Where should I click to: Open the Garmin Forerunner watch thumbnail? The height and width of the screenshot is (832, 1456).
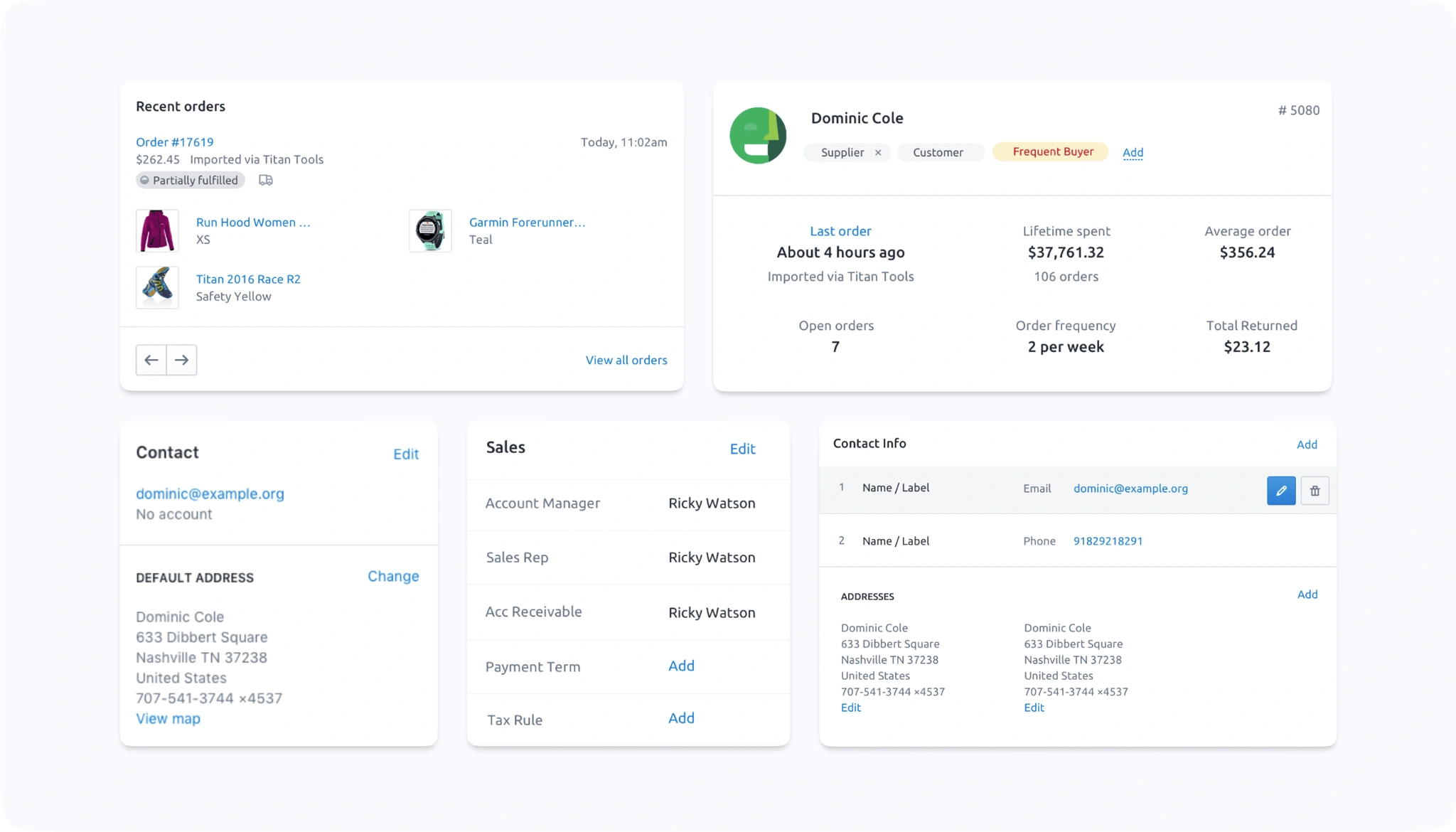coord(430,231)
